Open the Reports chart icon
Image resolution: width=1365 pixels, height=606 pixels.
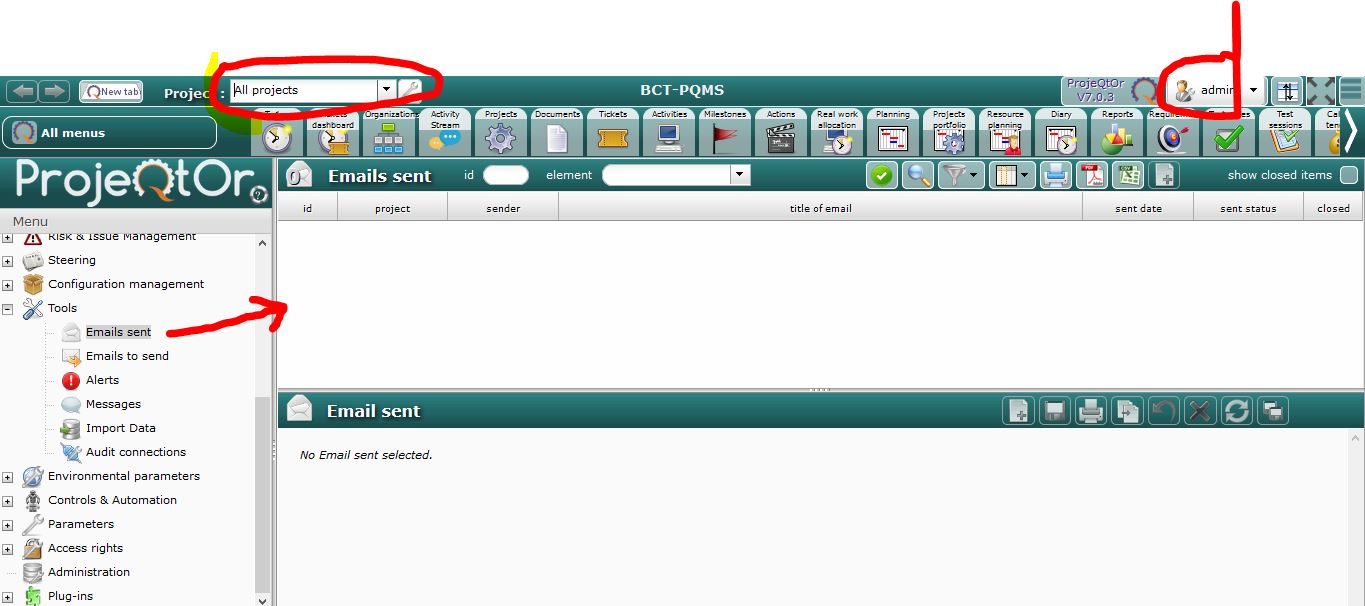(x=1116, y=138)
